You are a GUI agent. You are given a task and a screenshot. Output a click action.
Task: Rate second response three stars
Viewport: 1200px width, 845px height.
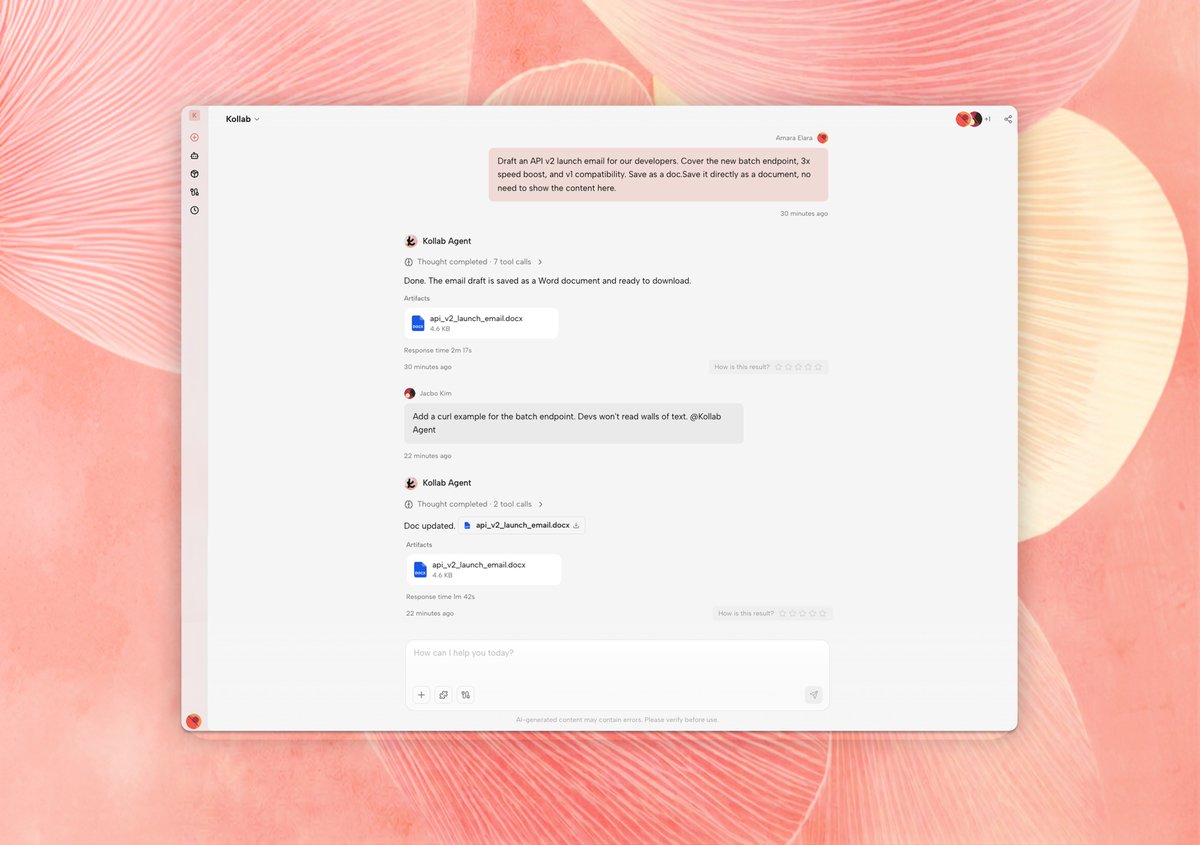coord(803,613)
